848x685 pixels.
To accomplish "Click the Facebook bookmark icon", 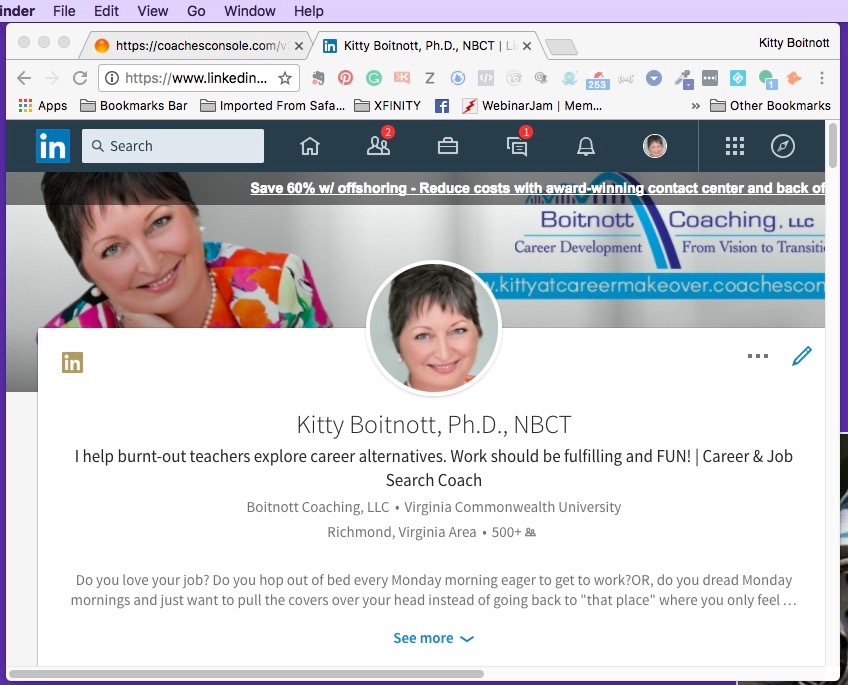I will [x=442, y=106].
